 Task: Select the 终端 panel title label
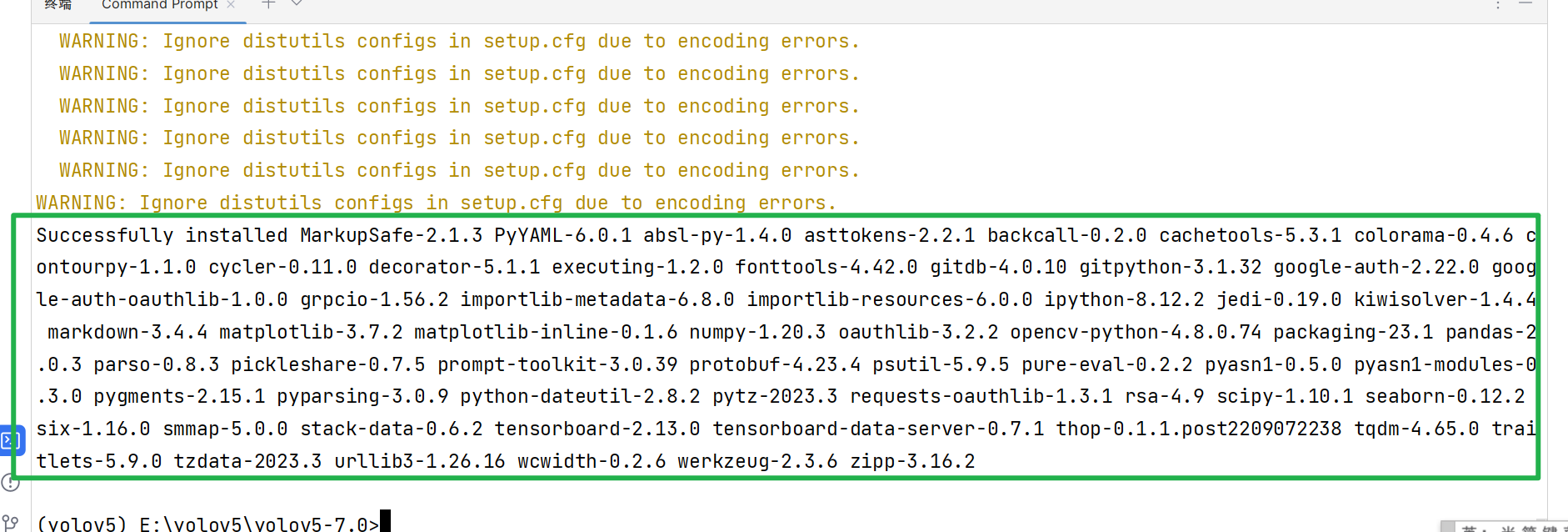point(57,5)
